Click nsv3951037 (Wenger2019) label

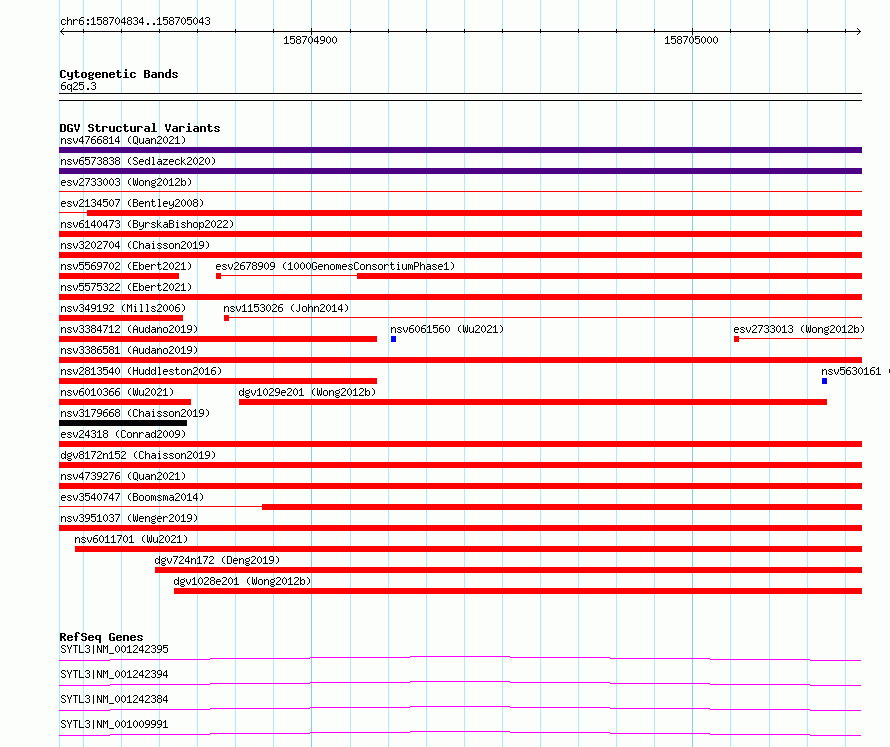point(129,518)
